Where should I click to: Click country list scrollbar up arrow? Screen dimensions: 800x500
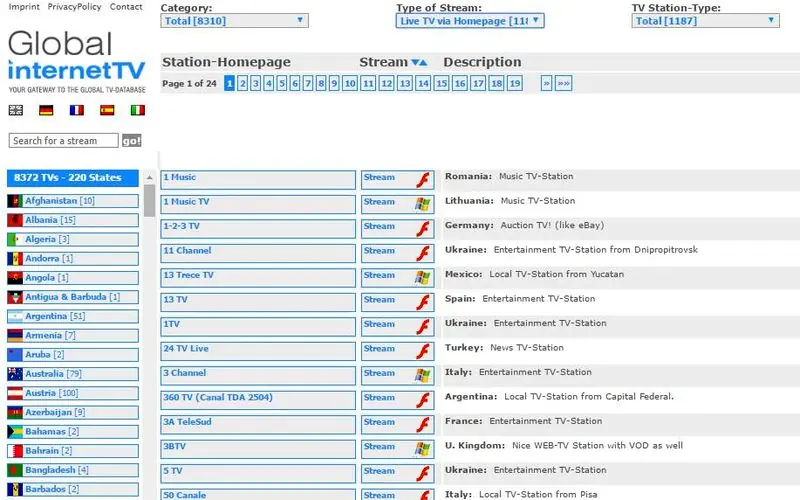click(149, 178)
